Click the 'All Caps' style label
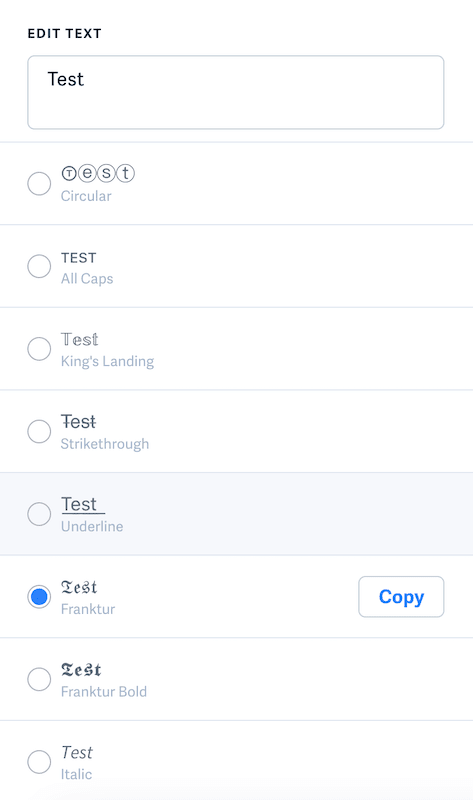This screenshot has height=800, width=473. [87, 279]
